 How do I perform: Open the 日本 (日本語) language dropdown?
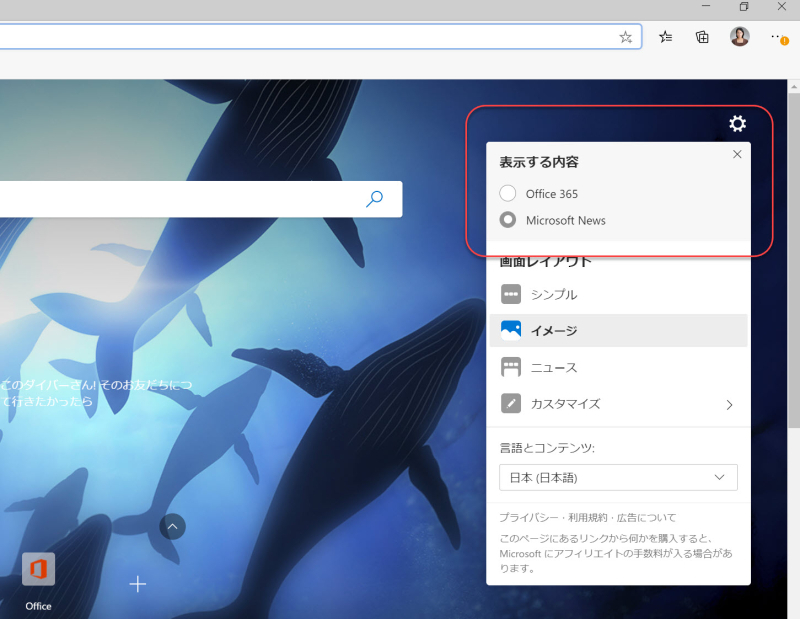point(618,478)
